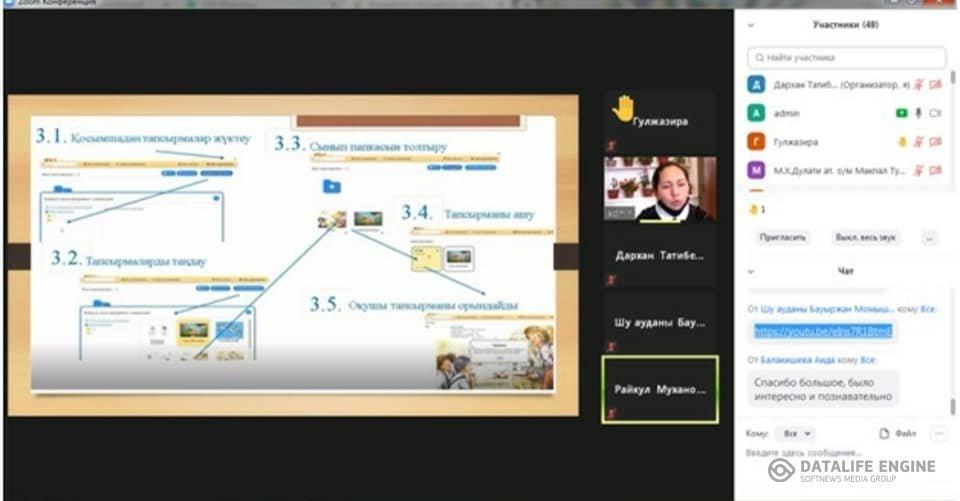Image resolution: width=960 pixels, height=501 pixels.
Task: Toggle the organizer Дархан's crossed-out camera icon
Action: click(x=936, y=86)
